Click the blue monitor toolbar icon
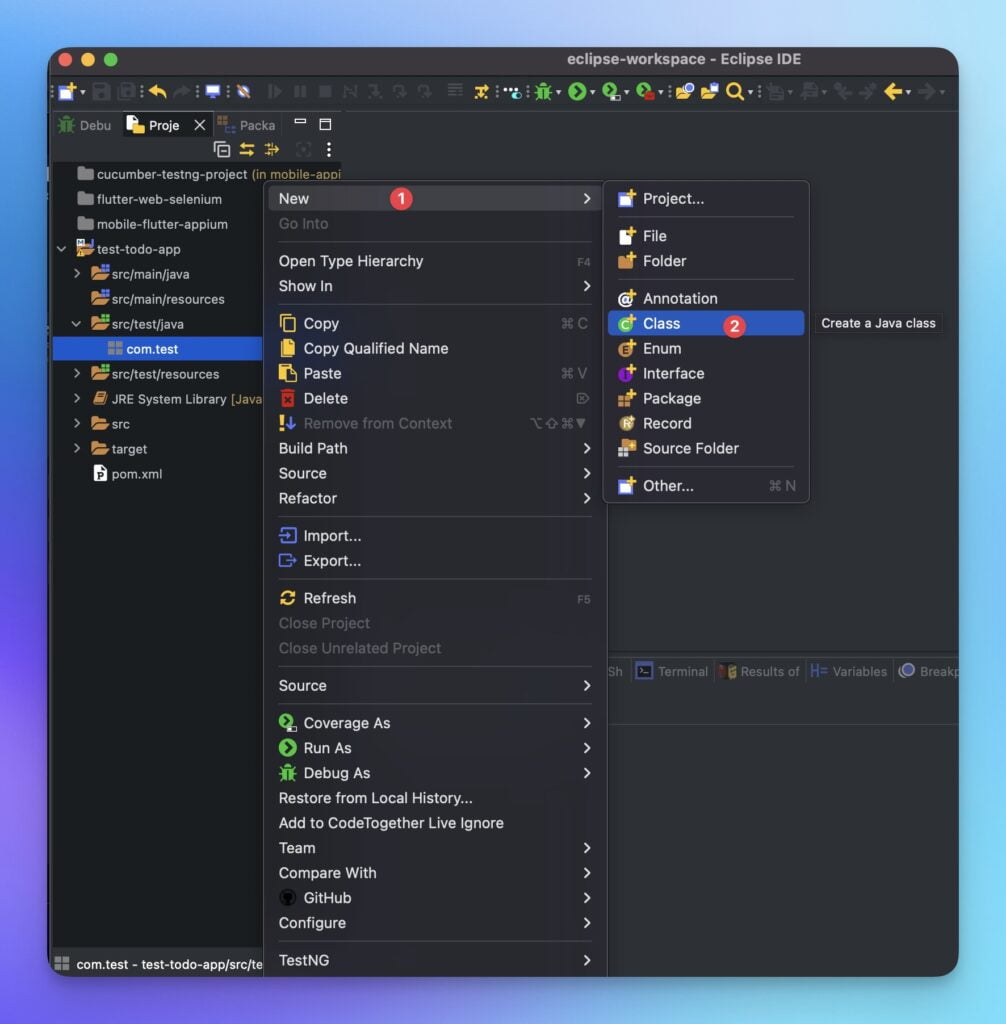Image resolution: width=1006 pixels, height=1024 pixels. [x=213, y=91]
